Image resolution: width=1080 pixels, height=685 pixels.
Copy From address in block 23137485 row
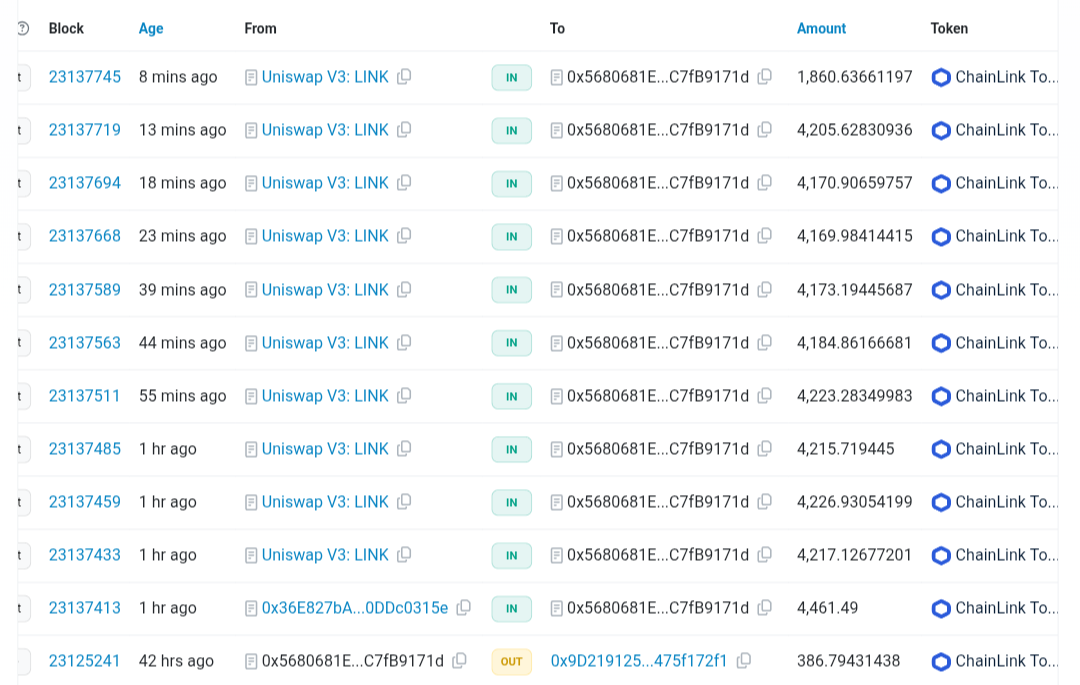[x=404, y=449]
